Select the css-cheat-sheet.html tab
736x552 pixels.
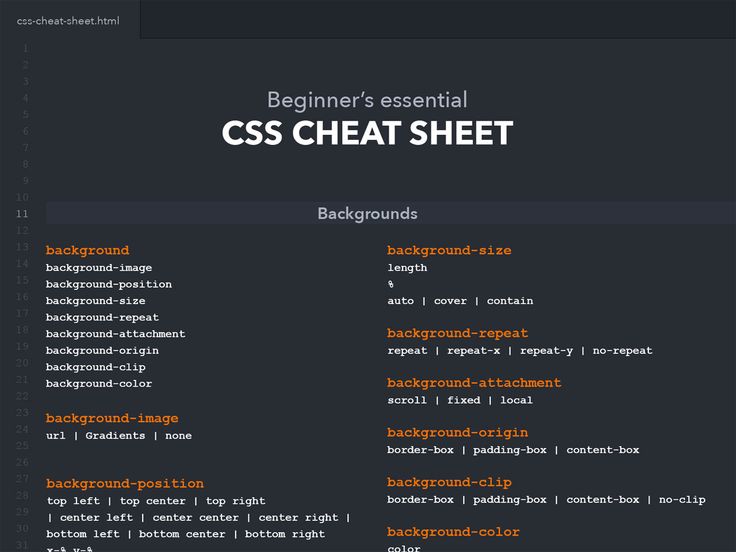click(68, 20)
